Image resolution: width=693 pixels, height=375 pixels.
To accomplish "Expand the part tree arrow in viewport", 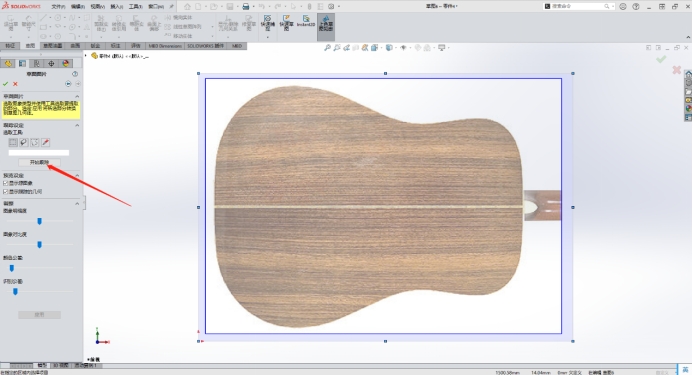I will tap(86, 56).
